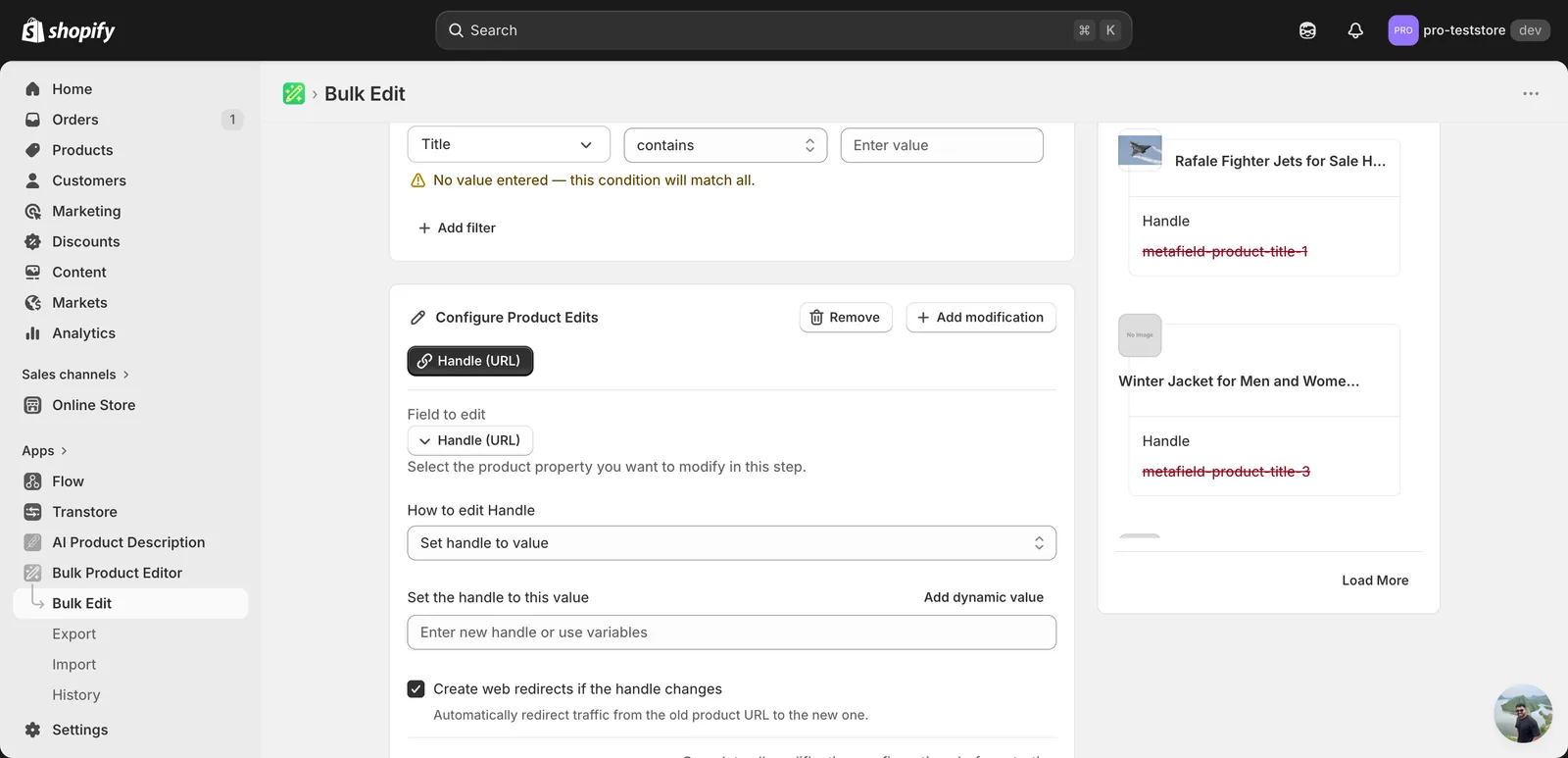Image resolution: width=1568 pixels, height=758 pixels.
Task: Open the three-dot menu next to Bulk Edit
Action: click(x=1531, y=93)
